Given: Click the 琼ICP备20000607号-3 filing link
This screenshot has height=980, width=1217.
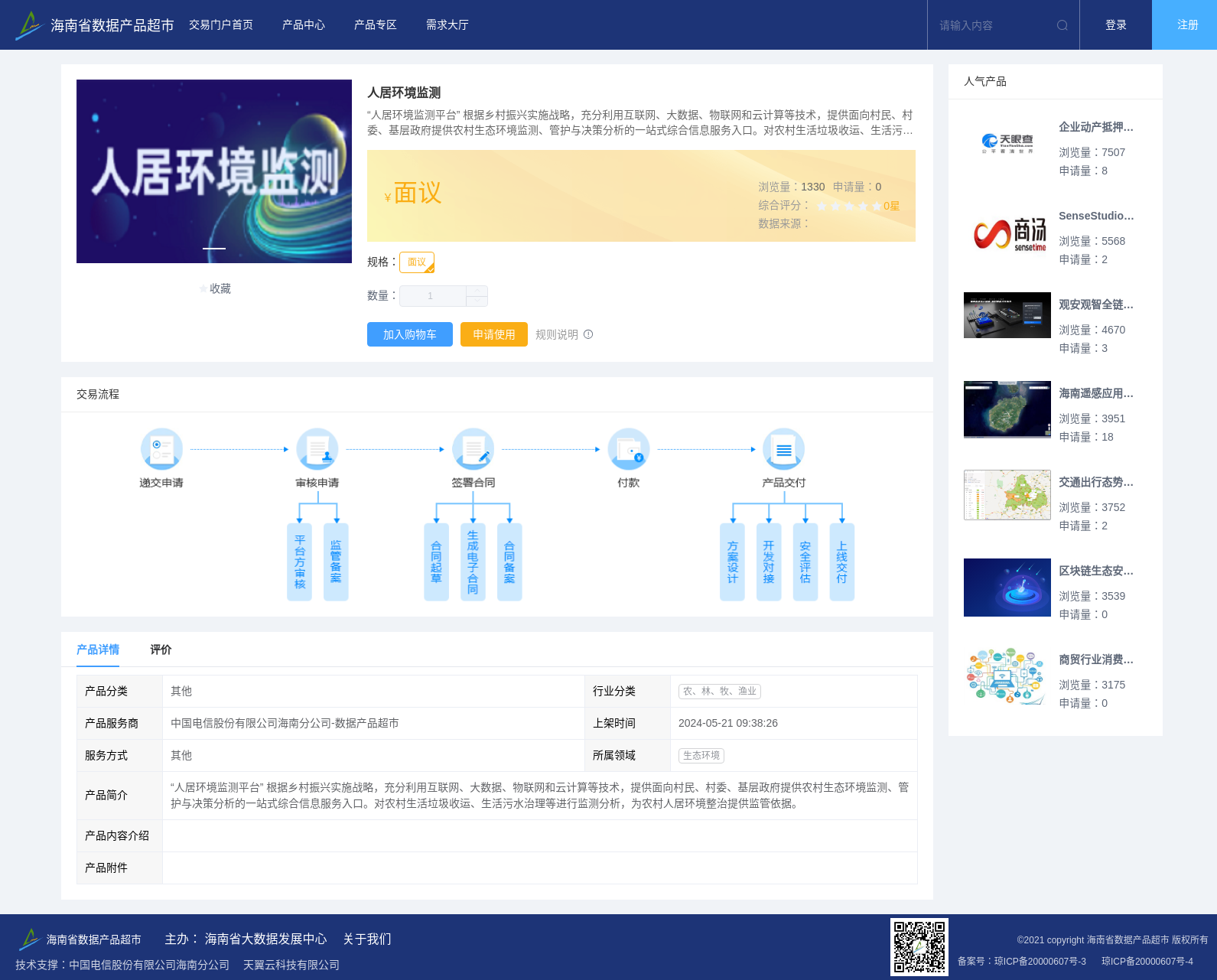Looking at the screenshot, I should click(1040, 962).
